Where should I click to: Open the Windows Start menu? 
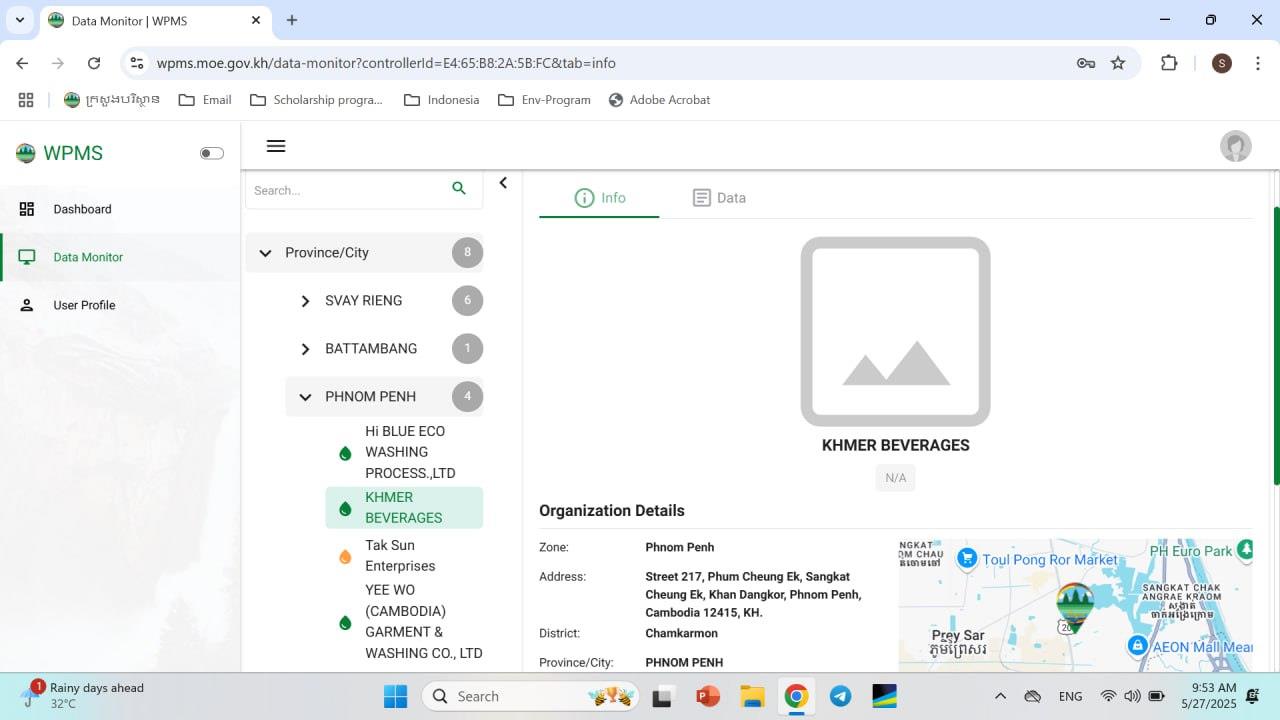coord(396,696)
